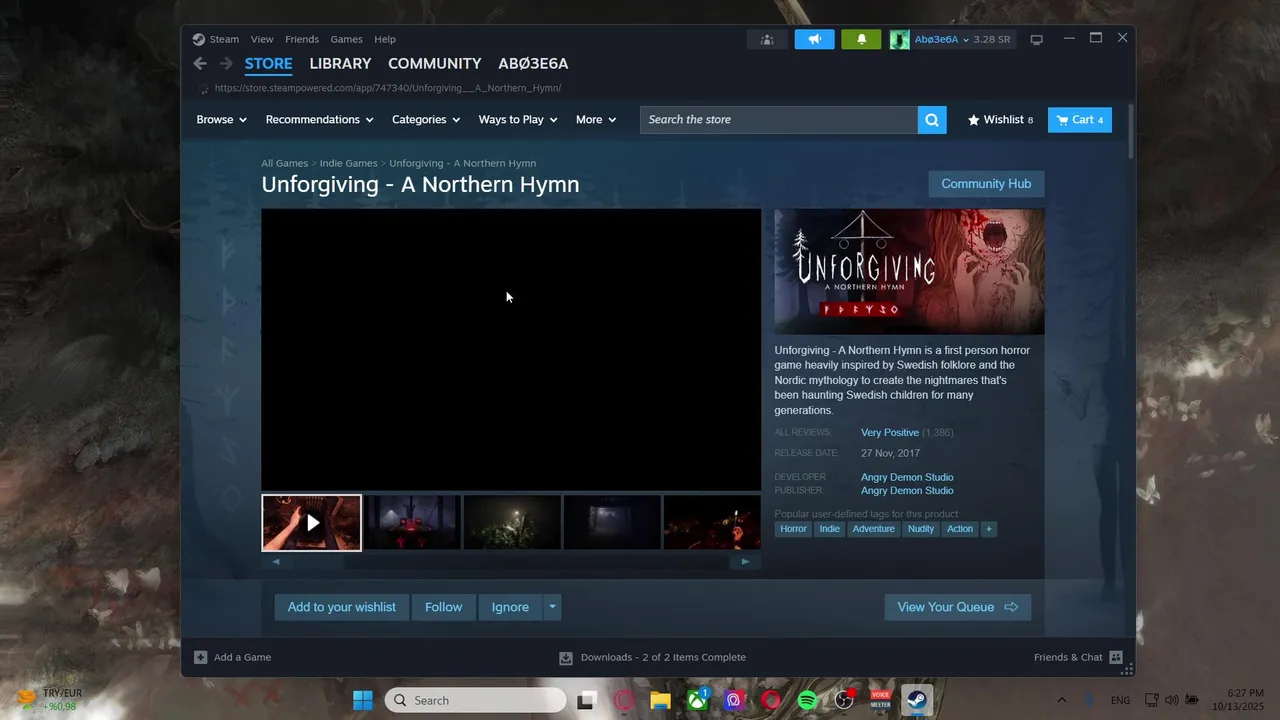Viewport: 1280px width, 720px height.
Task: Open the family sharing icon button
Action: tap(767, 39)
